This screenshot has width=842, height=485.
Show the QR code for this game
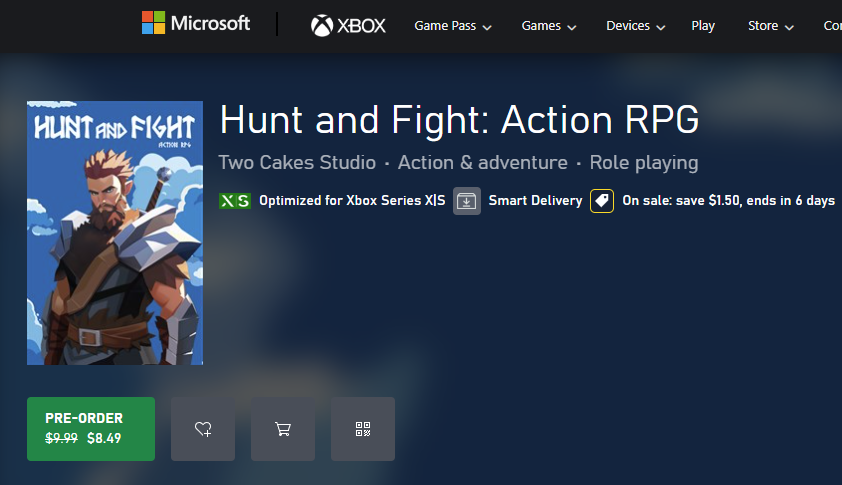click(363, 429)
